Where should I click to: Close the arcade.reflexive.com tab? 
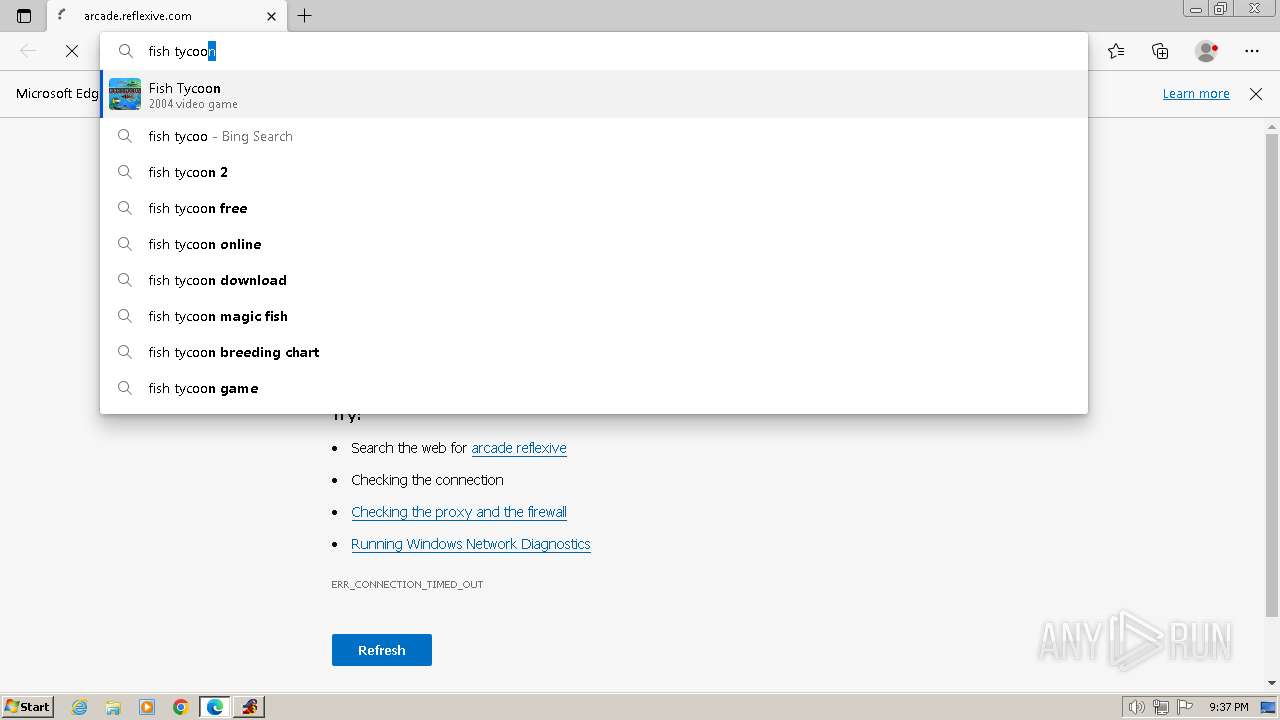point(272,16)
